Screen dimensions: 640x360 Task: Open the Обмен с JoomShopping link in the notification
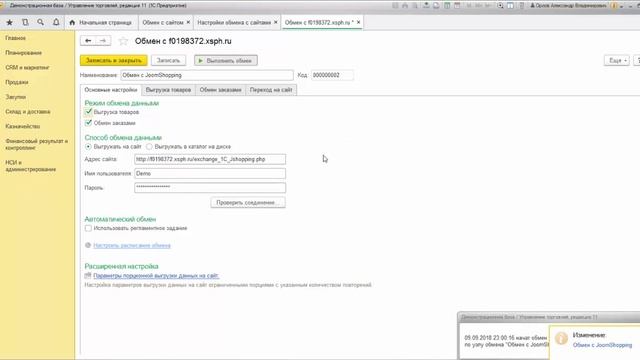click(x=602, y=345)
